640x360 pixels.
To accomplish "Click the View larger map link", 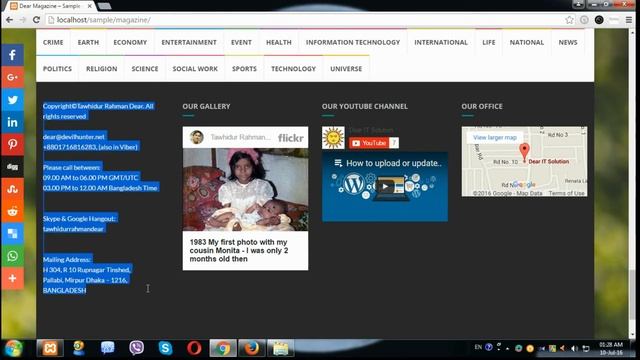I will (x=495, y=138).
